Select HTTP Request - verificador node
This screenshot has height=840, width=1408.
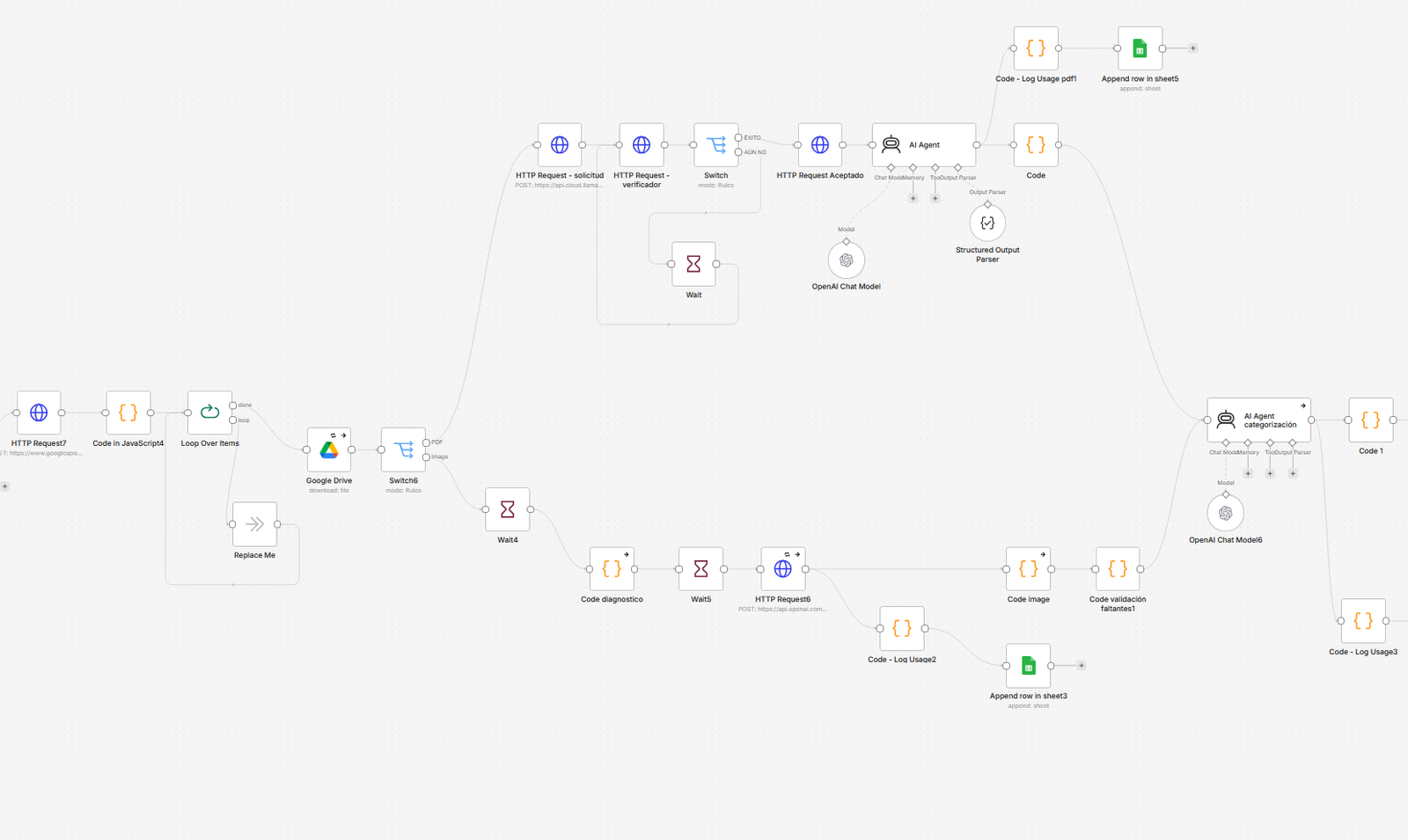click(642, 145)
